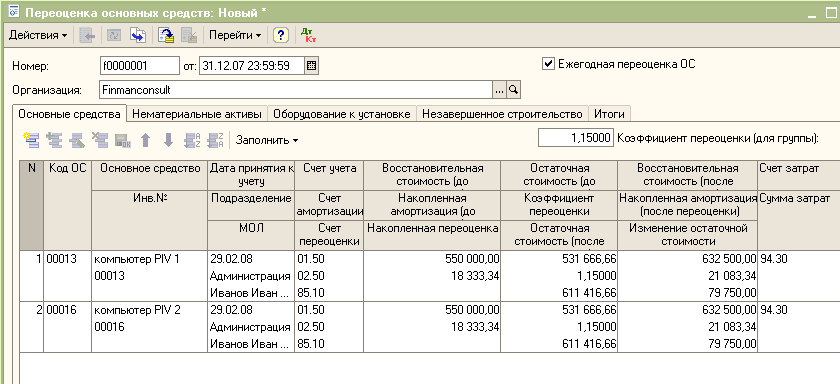Click row 2 Иванов Иван cell

pos(251,343)
